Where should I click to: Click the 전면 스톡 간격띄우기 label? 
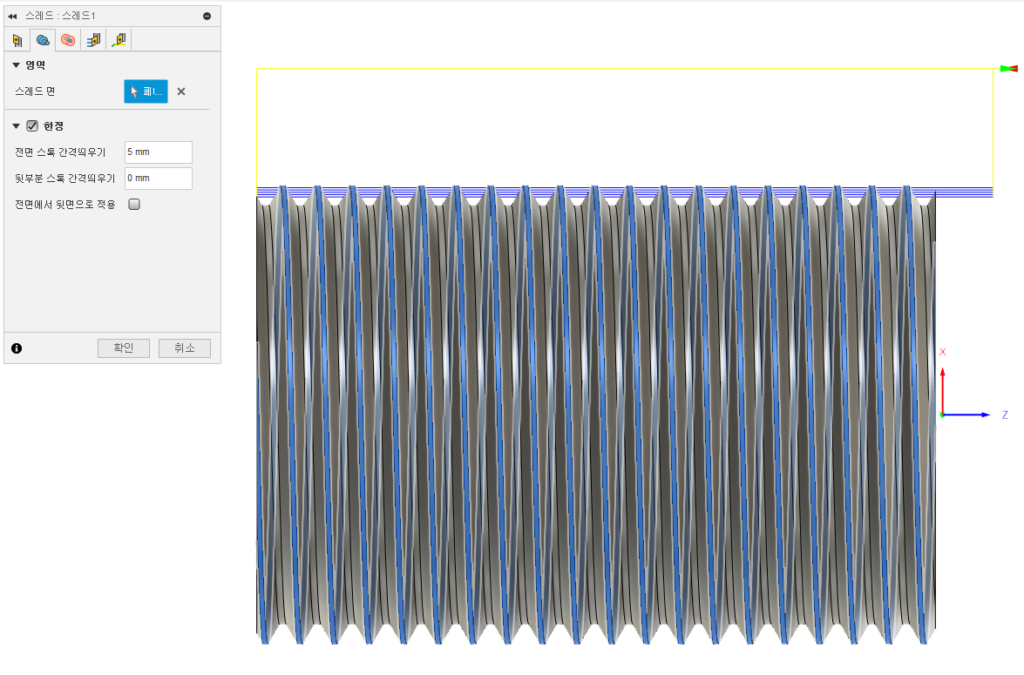pos(60,152)
